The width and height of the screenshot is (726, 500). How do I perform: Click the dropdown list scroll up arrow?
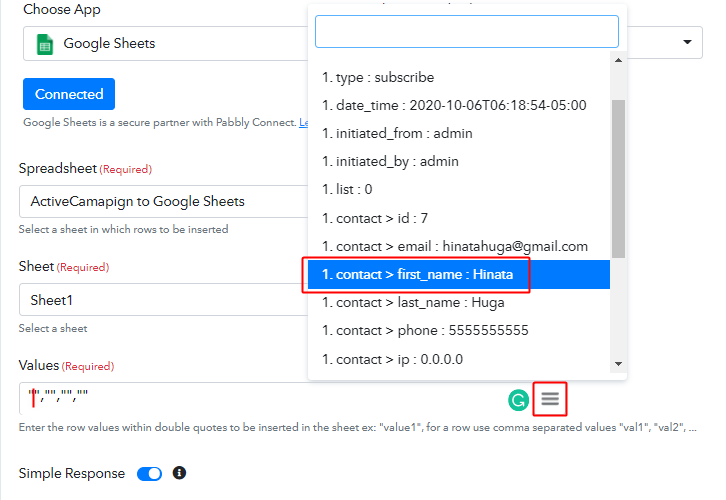pyautogui.click(x=618, y=60)
